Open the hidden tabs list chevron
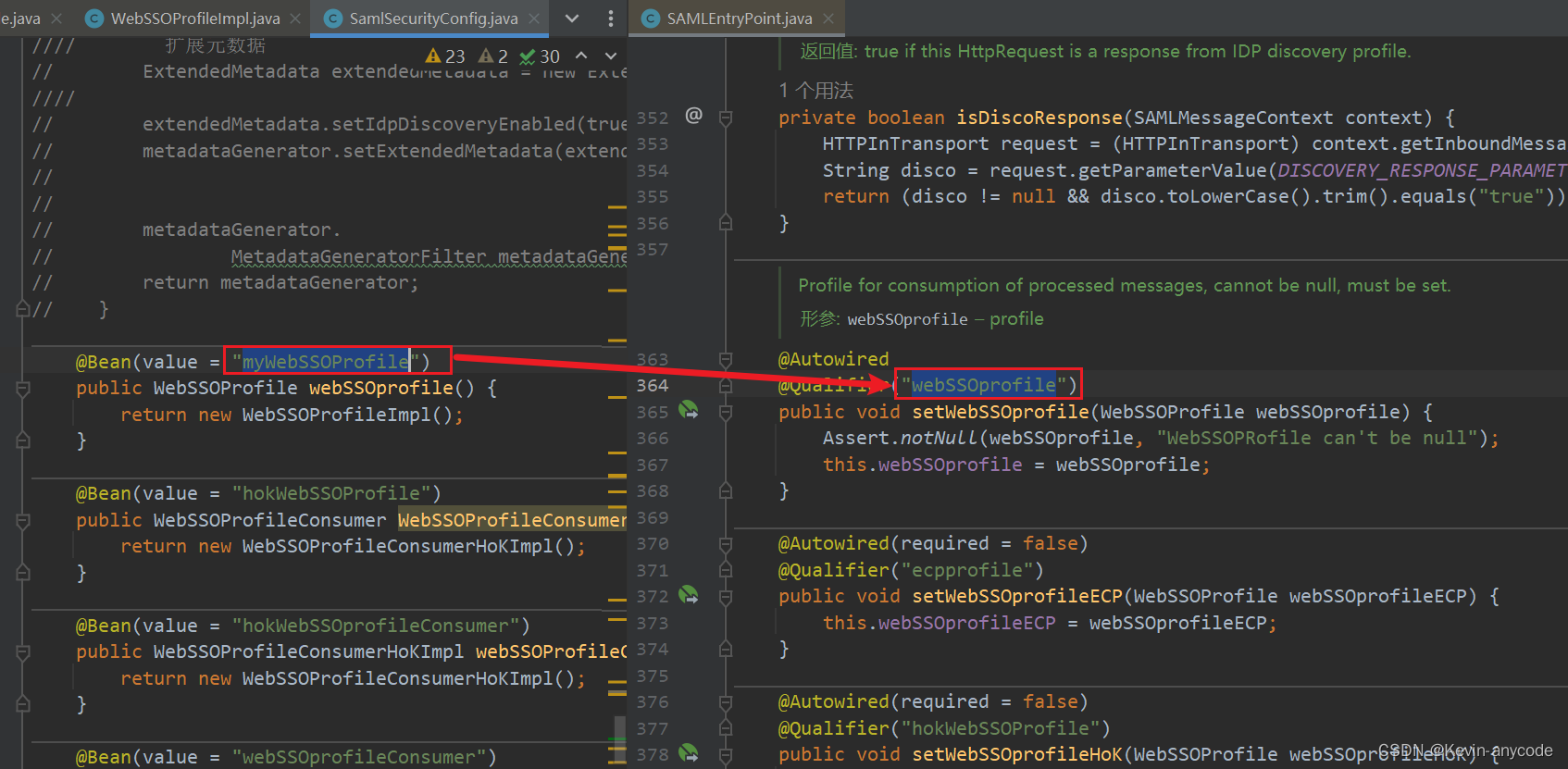This screenshot has height=769, width=1568. tap(572, 19)
